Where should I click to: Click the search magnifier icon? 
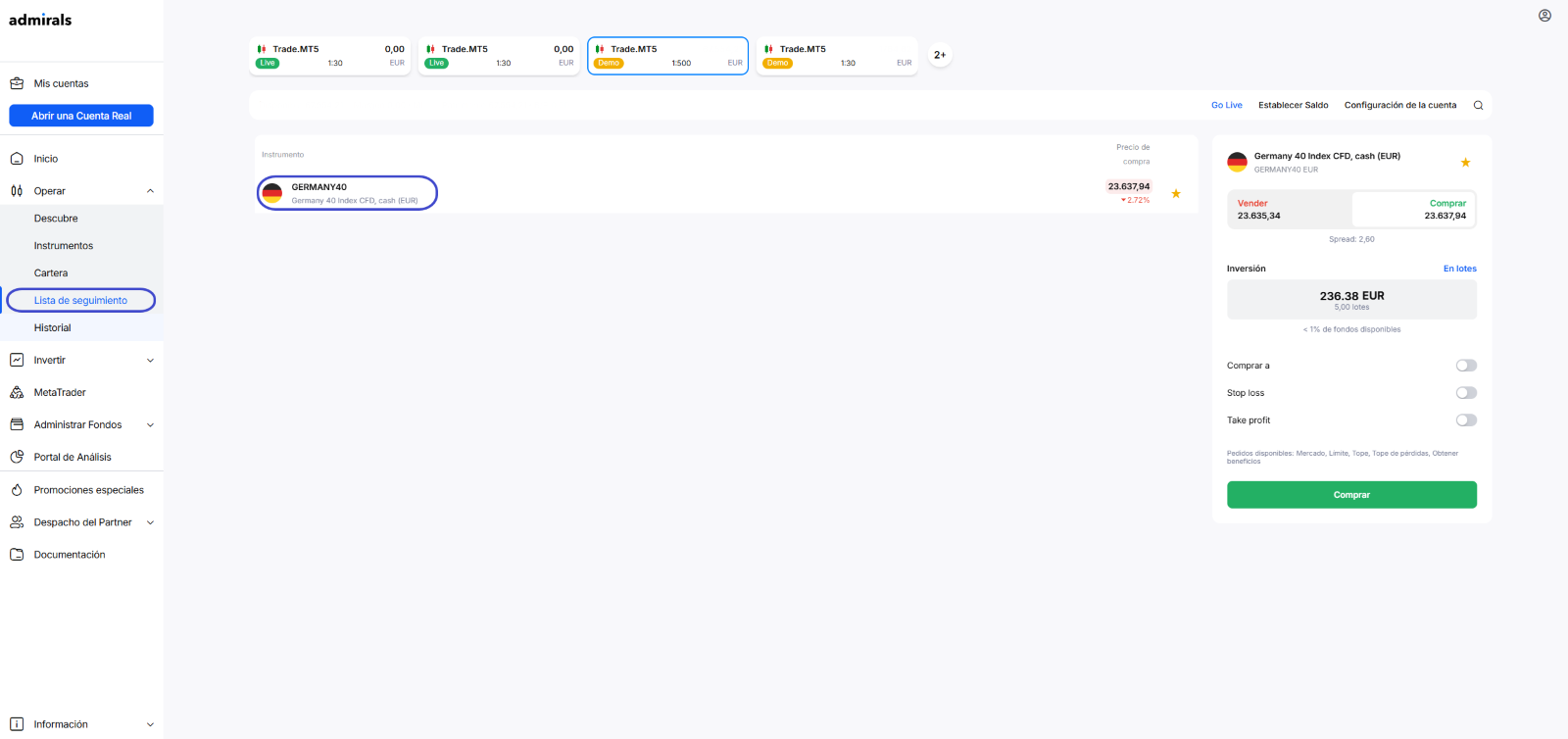tap(1478, 105)
